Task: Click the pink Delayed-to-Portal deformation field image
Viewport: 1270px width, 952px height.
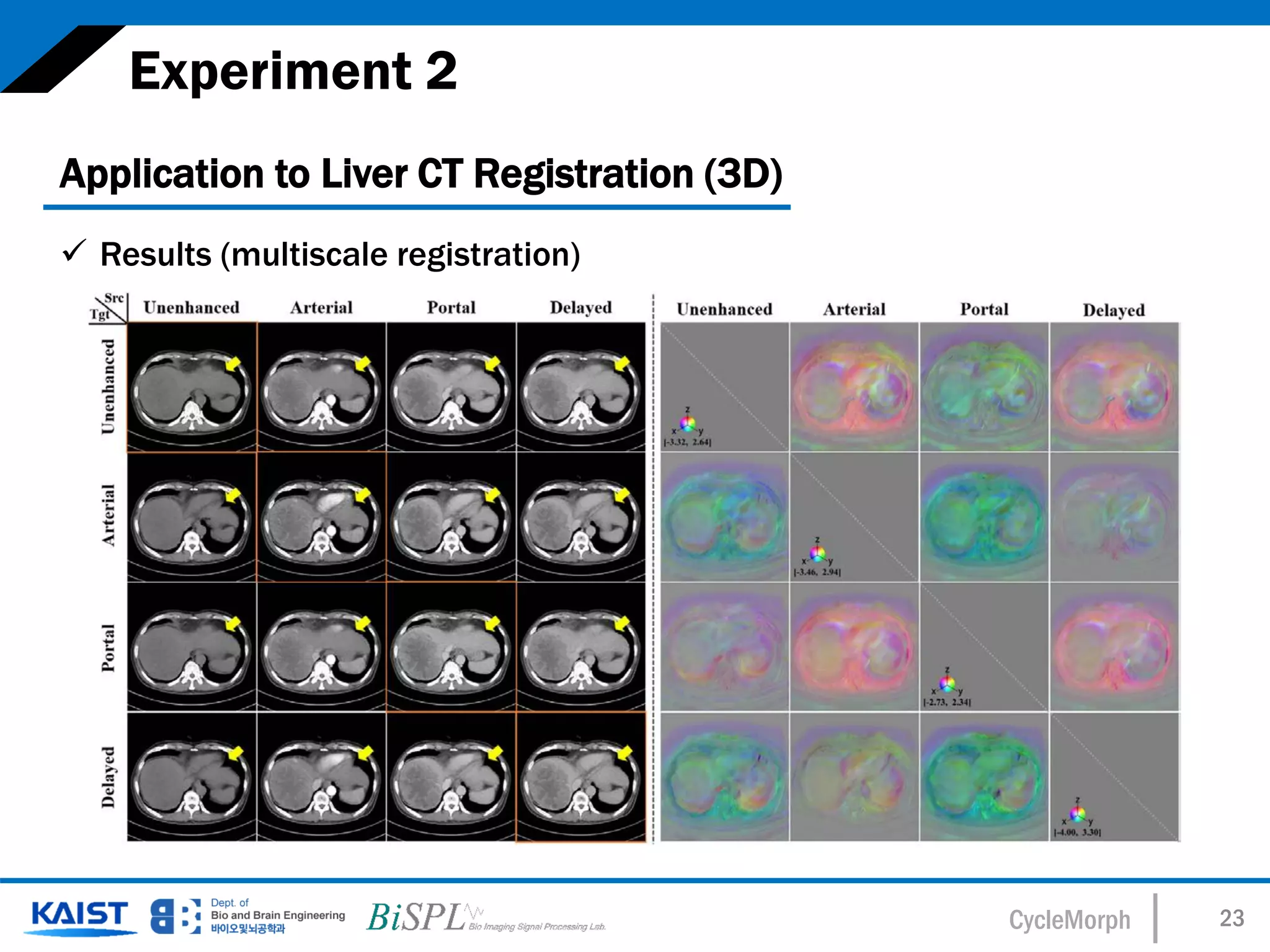Action: tap(1114, 646)
